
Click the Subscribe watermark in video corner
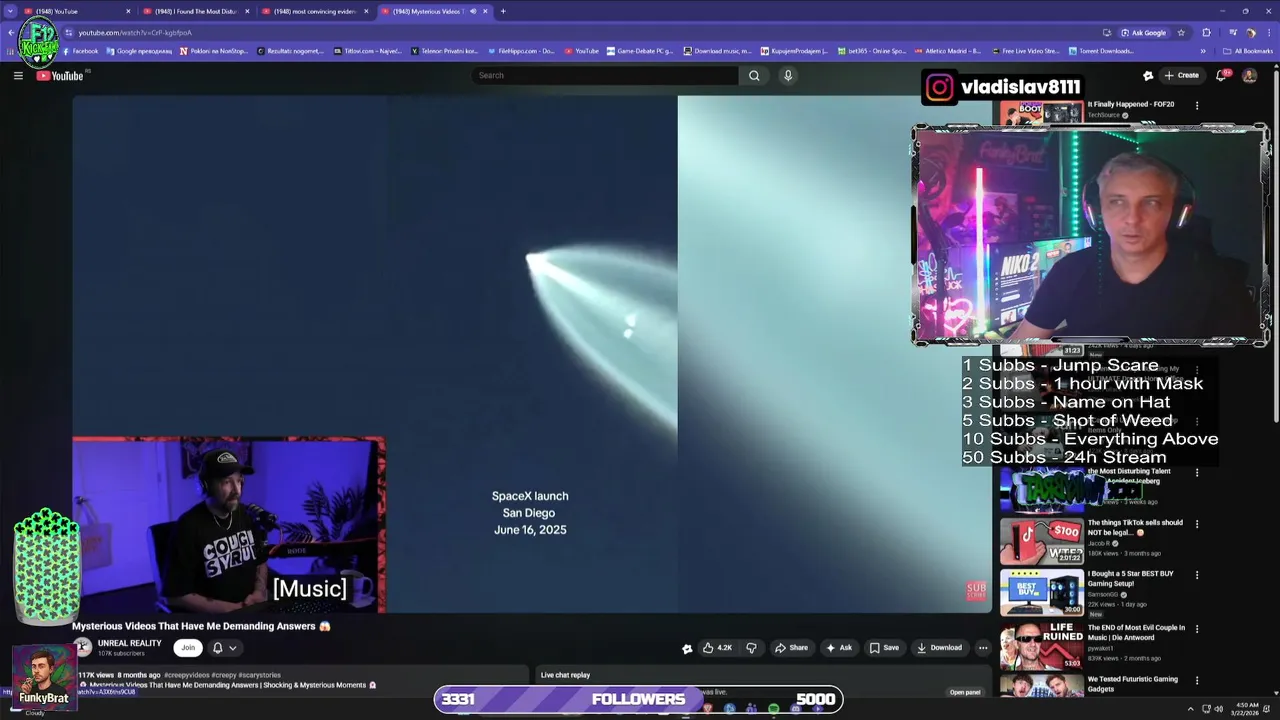click(976, 590)
